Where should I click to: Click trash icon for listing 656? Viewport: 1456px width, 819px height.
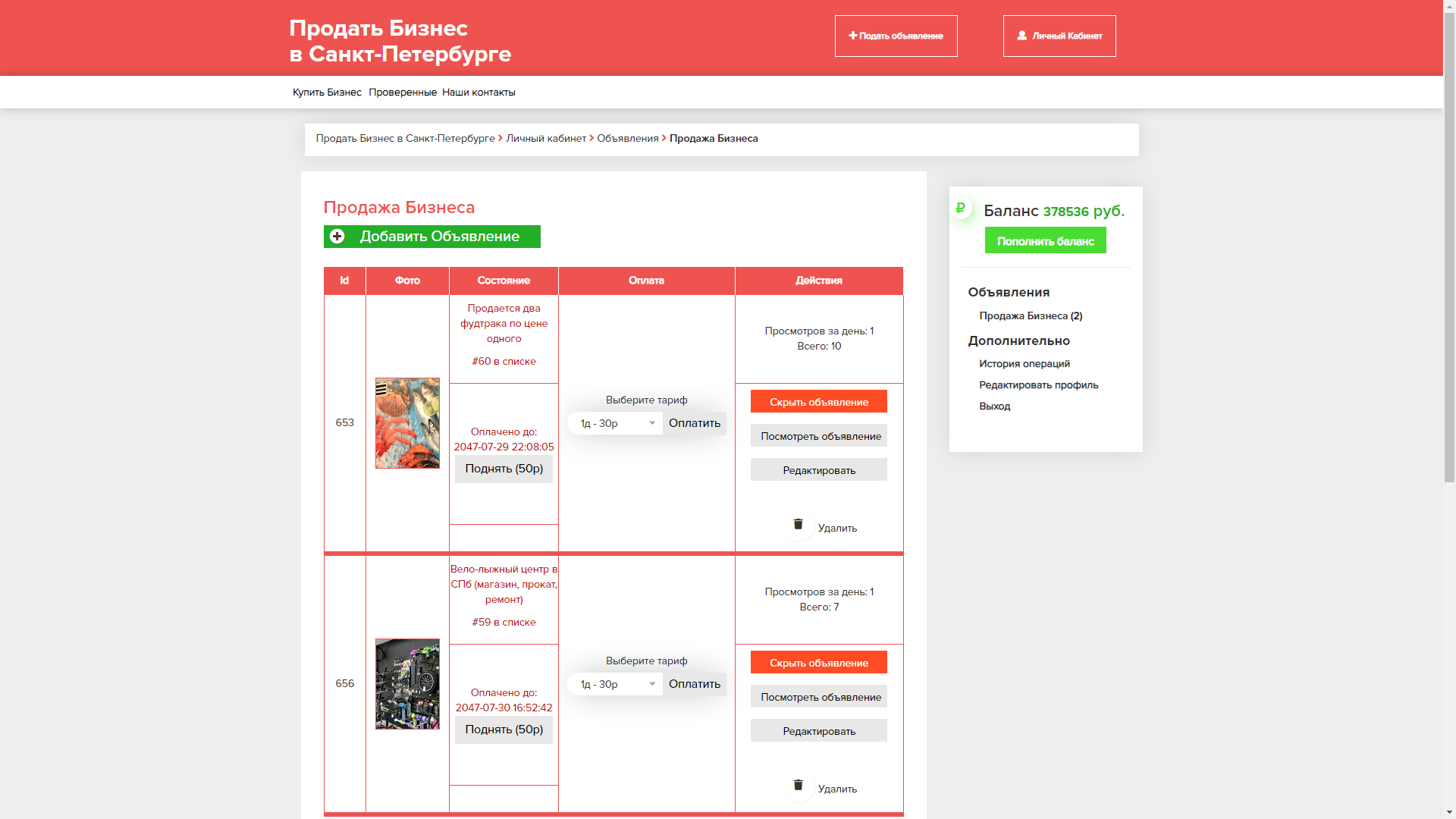[x=798, y=786]
